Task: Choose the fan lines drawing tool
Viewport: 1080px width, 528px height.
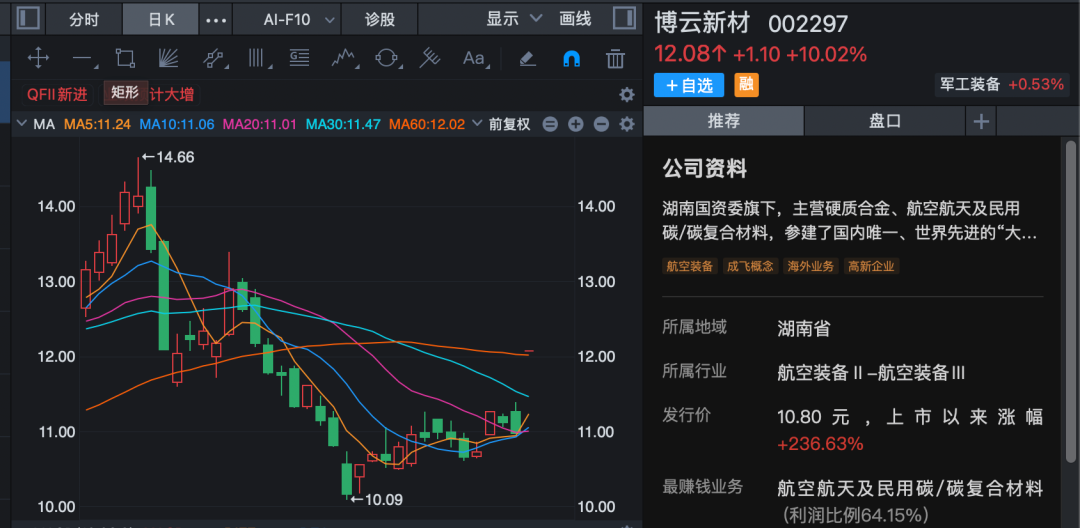Action: tap(169, 58)
